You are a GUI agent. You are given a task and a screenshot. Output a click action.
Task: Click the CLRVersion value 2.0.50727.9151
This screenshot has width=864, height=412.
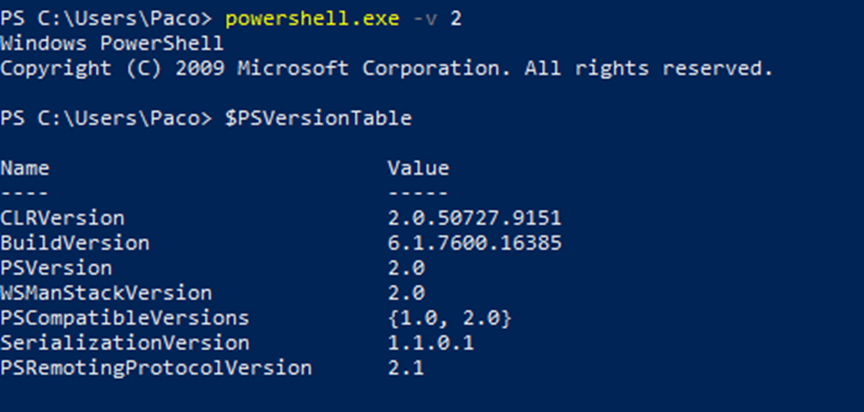click(474, 218)
